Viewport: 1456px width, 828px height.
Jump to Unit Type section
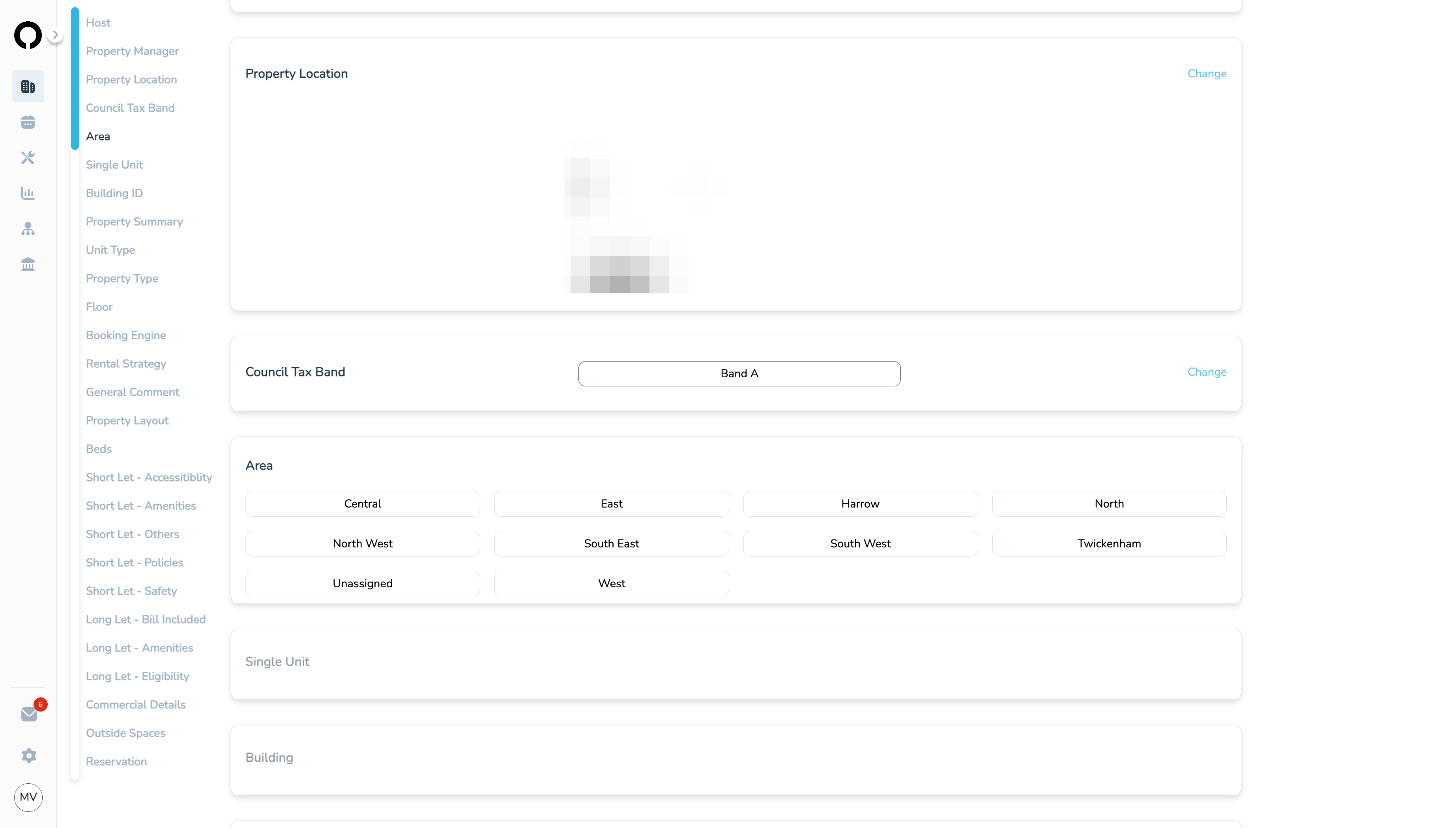point(110,250)
